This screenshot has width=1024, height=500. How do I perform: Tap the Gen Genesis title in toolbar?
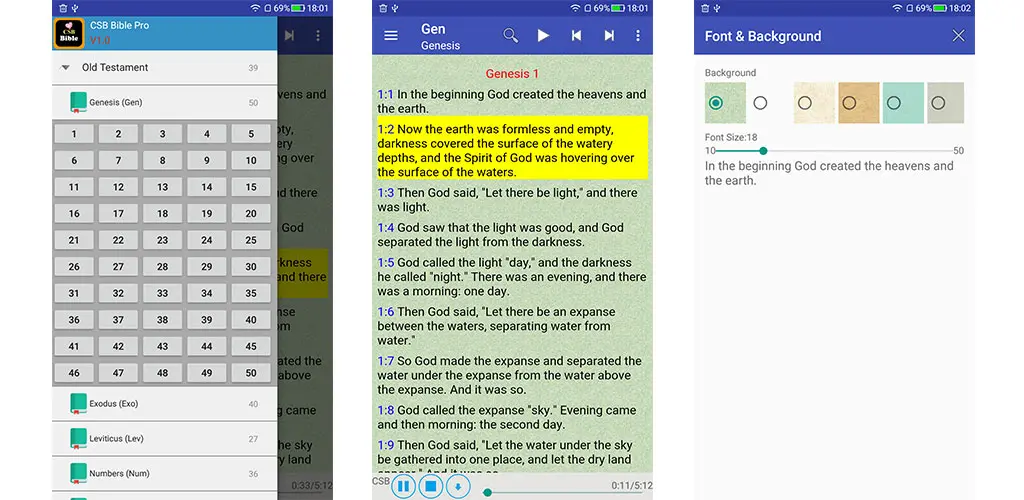click(440, 37)
